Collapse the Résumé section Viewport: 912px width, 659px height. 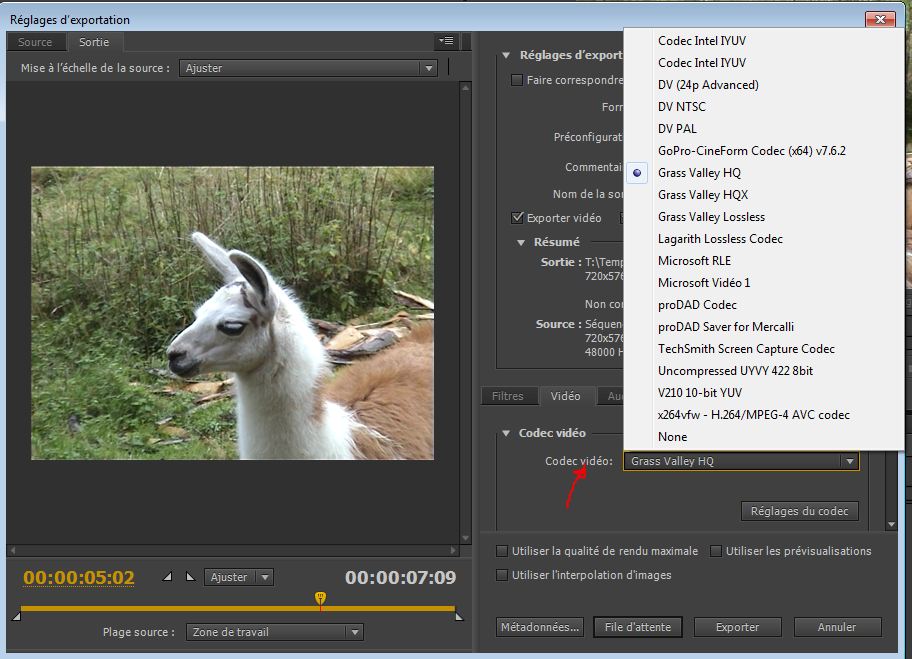521,242
